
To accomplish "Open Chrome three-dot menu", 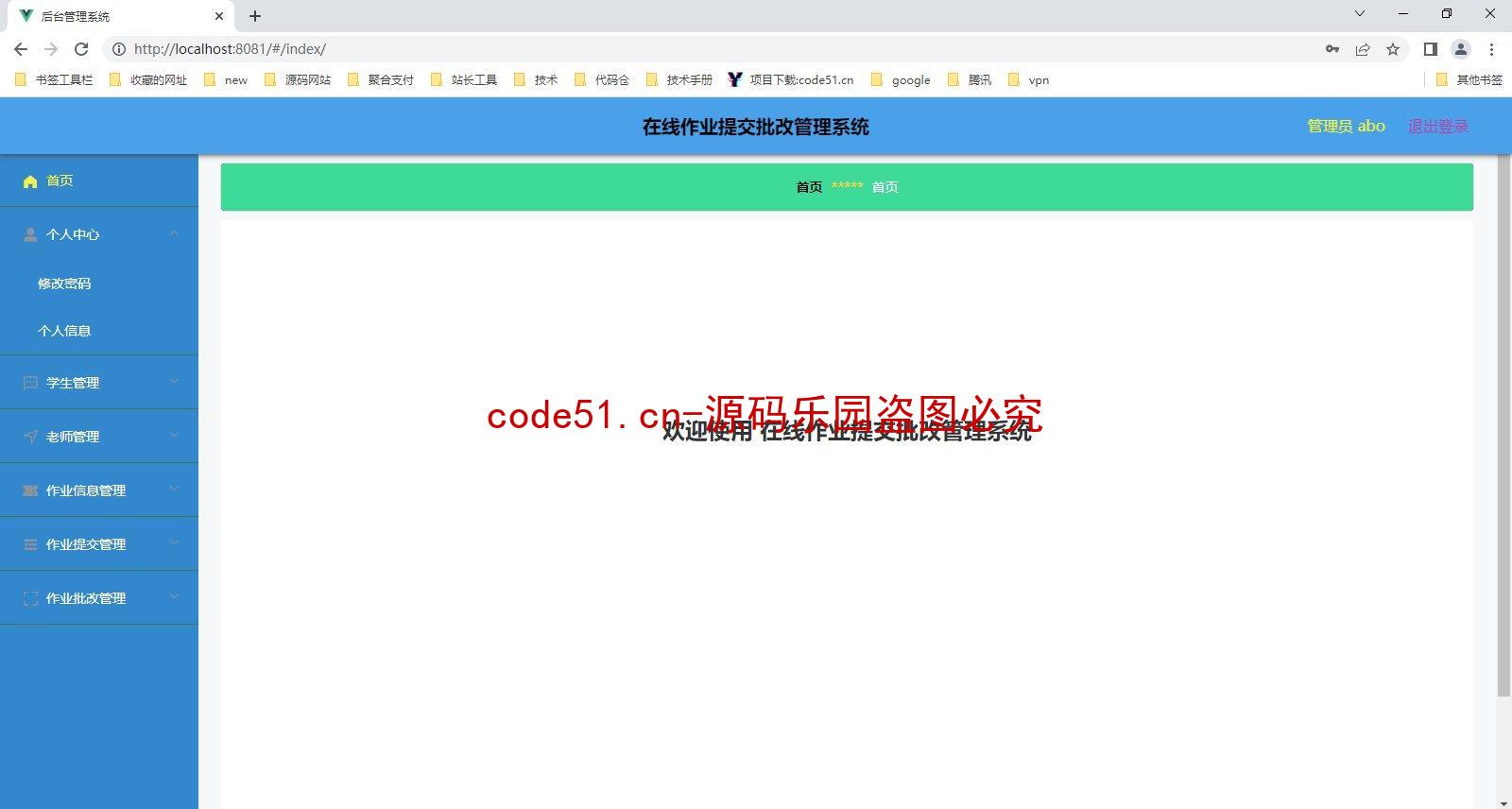I will point(1491,49).
